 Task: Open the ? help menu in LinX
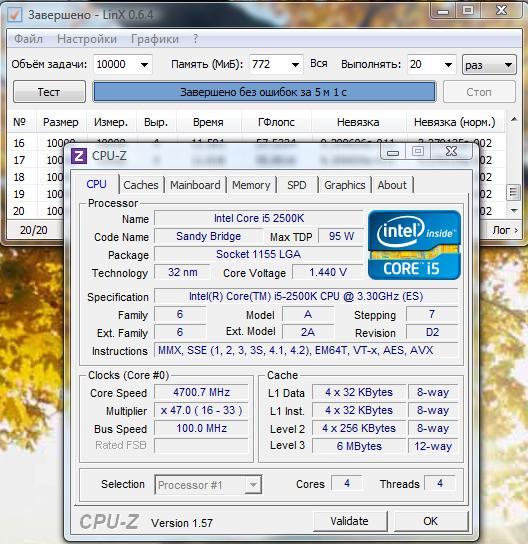pyautogui.click(x=195, y=39)
